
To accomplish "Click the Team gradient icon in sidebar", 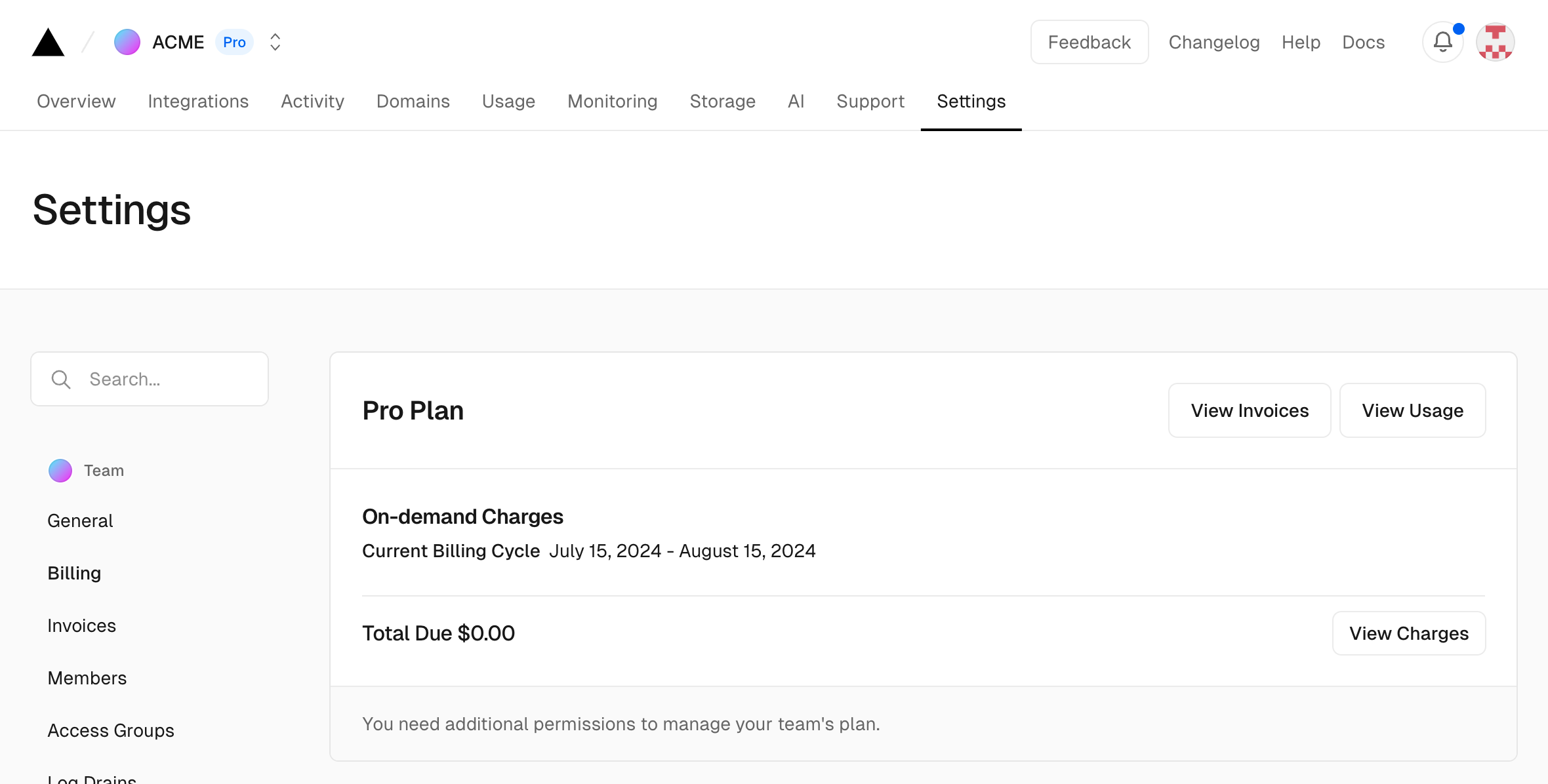I will 60,471.
